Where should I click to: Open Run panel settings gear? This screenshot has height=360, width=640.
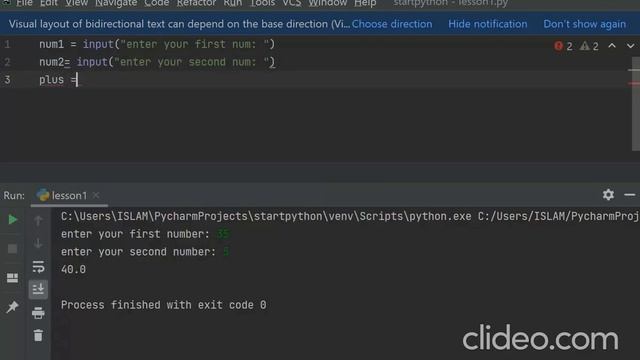click(608, 195)
